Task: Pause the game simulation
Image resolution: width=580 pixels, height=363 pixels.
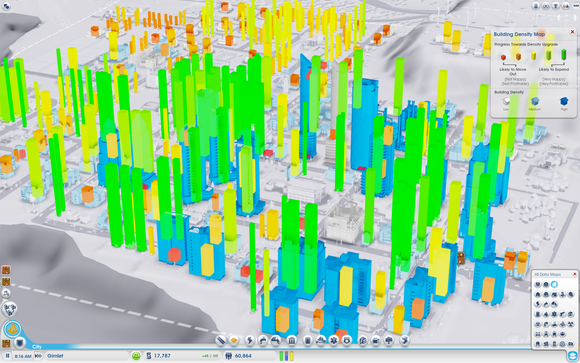Action: [x=7, y=356]
